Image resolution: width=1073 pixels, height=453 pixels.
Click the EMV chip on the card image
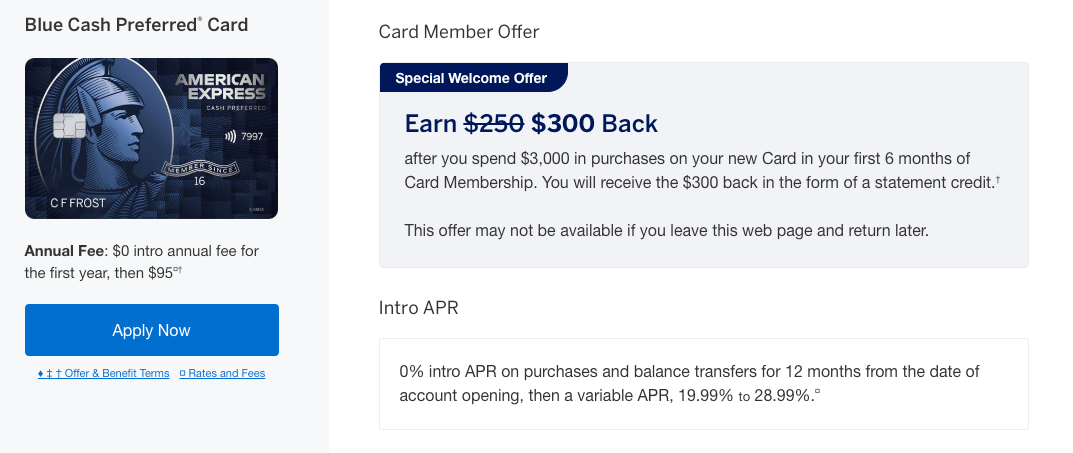coord(68,128)
